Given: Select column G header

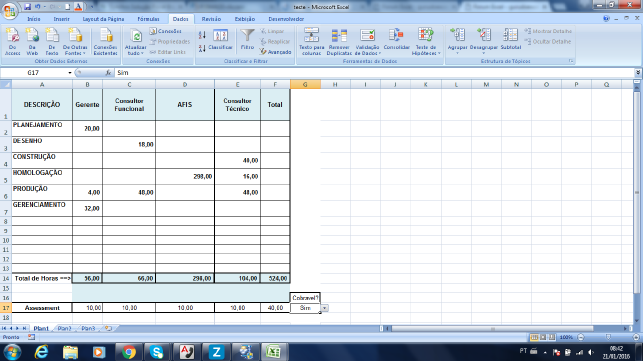Looking at the screenshot, I should point(305,85).
